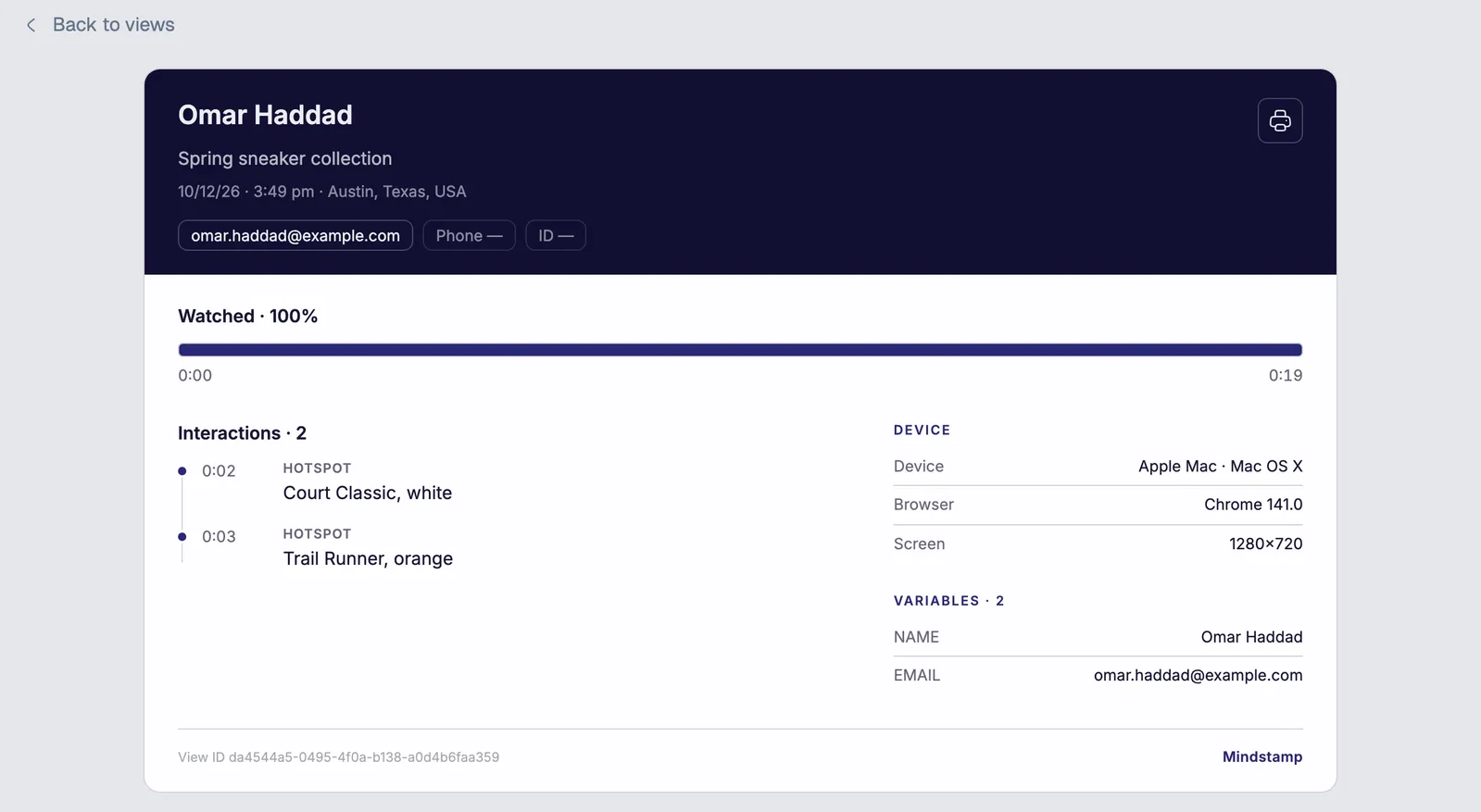The height and width of the screenshot is (812, 1481).
Task: Click the 0:02 interaction timestamp
Action: point(219,470)
